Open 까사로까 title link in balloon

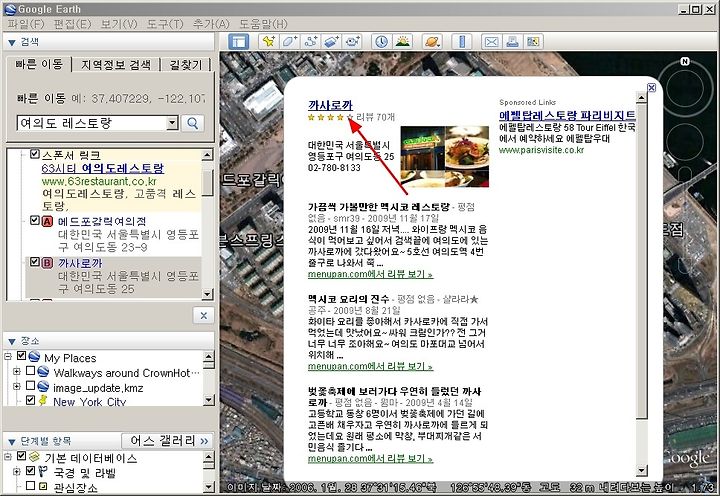(x=330, y=105)
